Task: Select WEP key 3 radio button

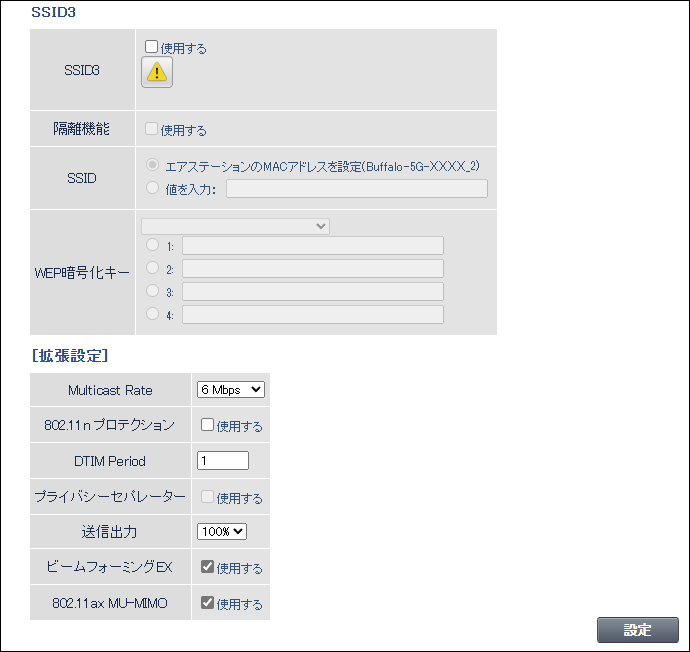Action: pos(152,290)
